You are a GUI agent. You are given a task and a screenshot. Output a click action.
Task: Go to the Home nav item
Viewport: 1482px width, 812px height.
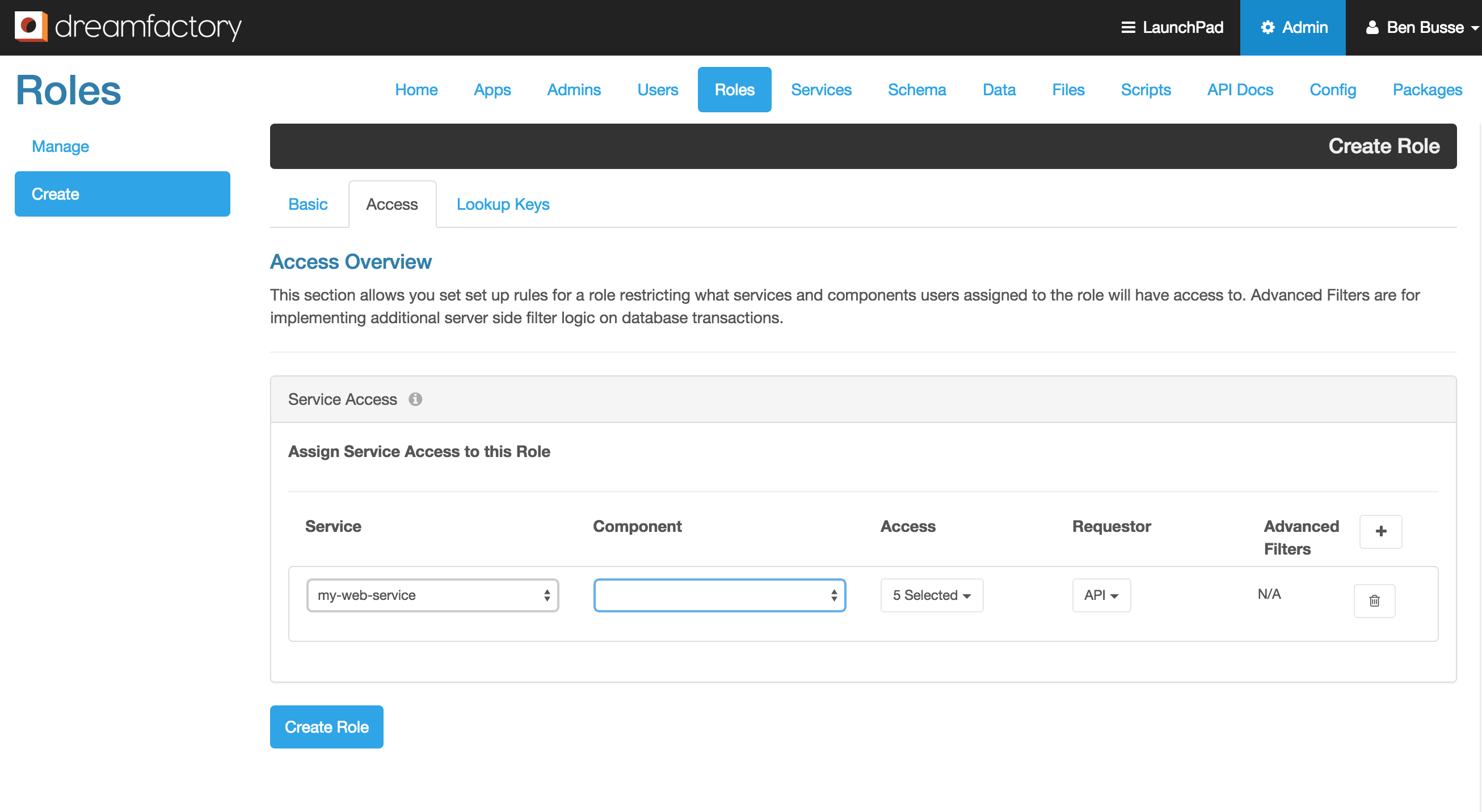coord(416,90)
